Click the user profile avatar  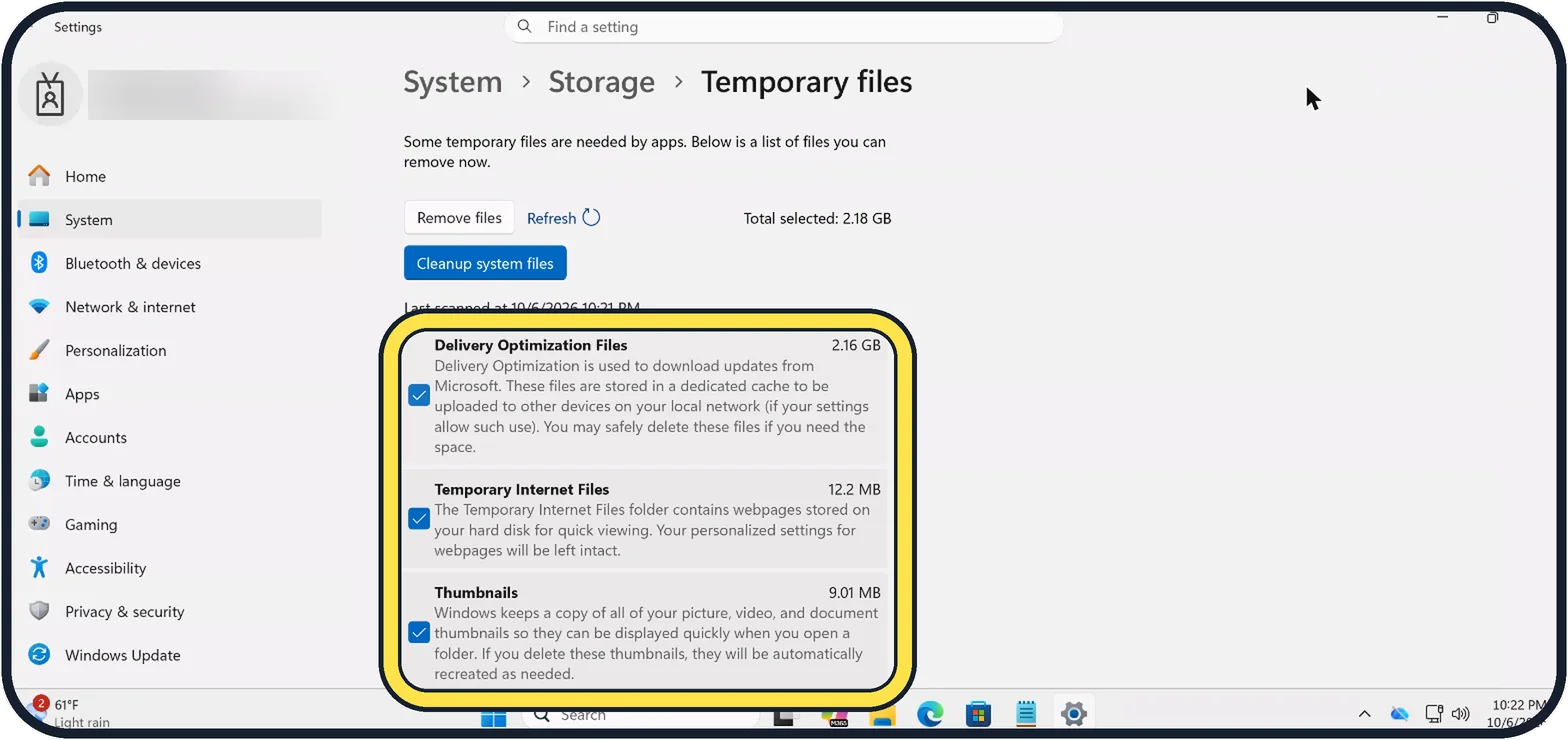click(50, 95)
